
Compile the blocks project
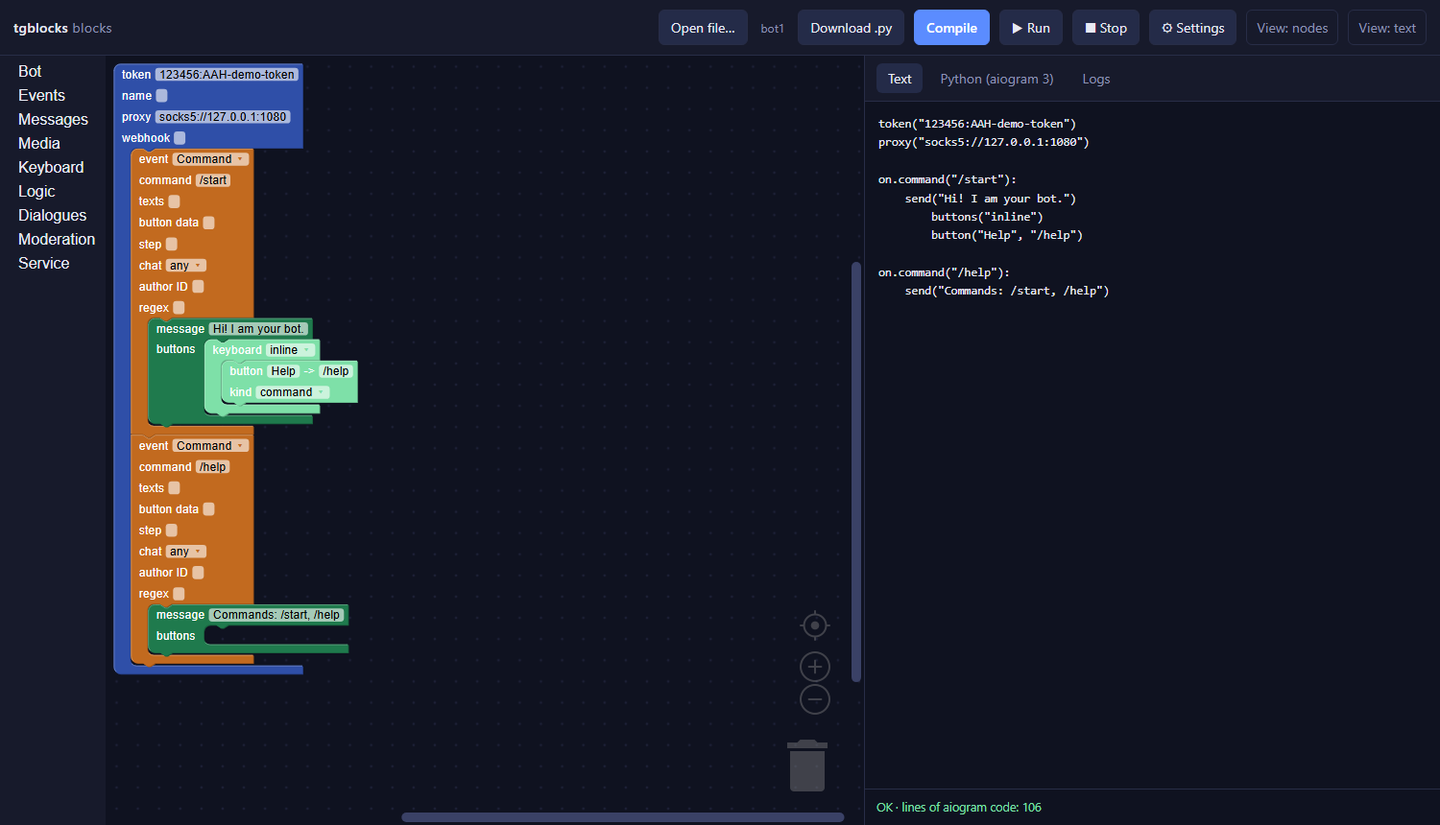pyautogui.click(x=951, y=28)
